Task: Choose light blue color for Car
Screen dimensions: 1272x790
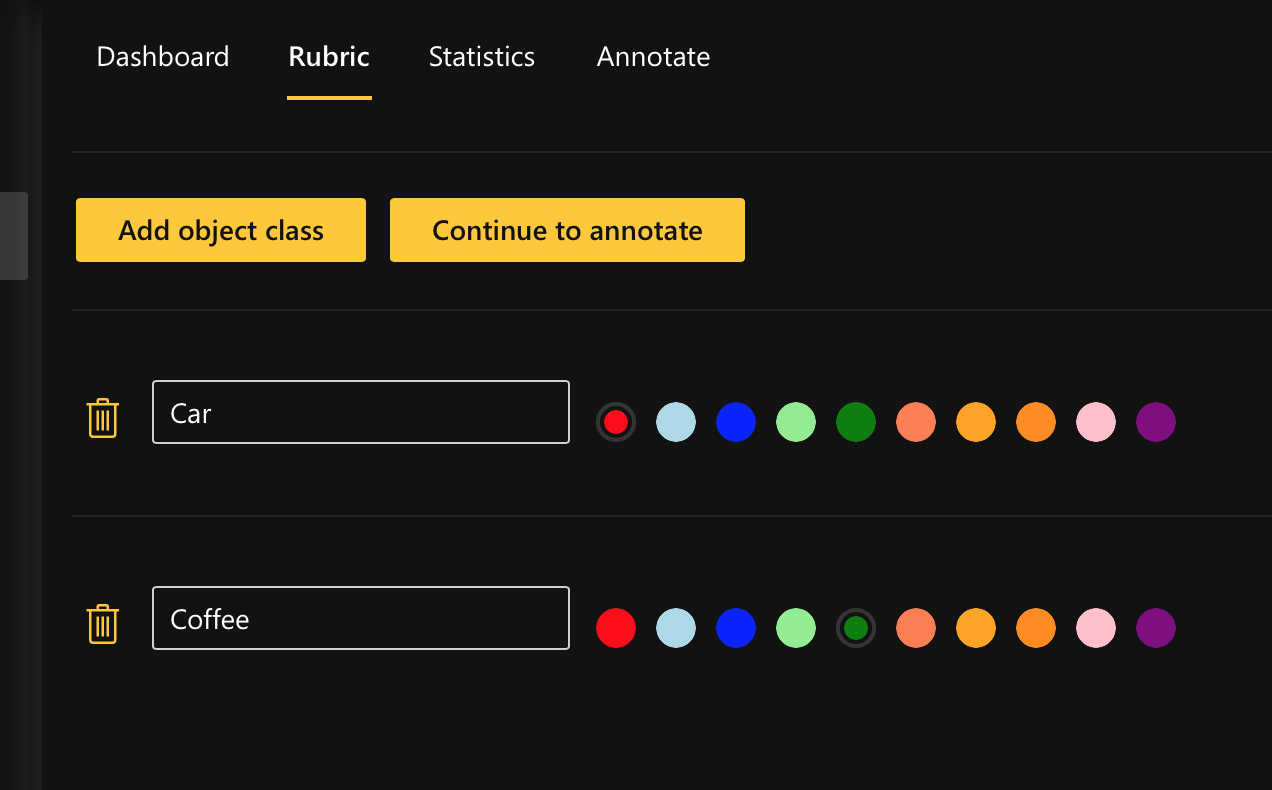Action: (x=676, y=422)
